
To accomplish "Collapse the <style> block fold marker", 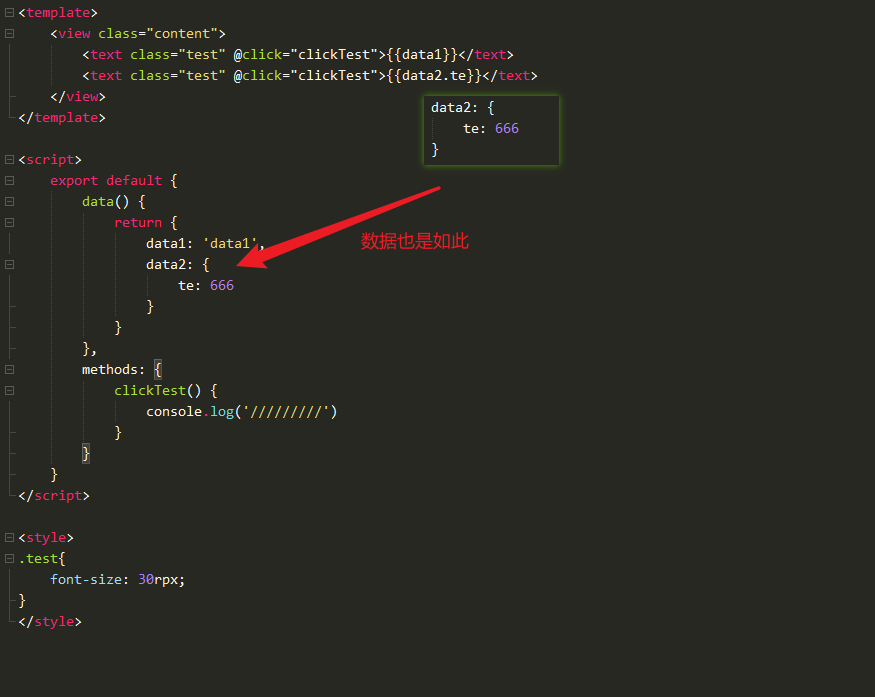I will 9,537.
